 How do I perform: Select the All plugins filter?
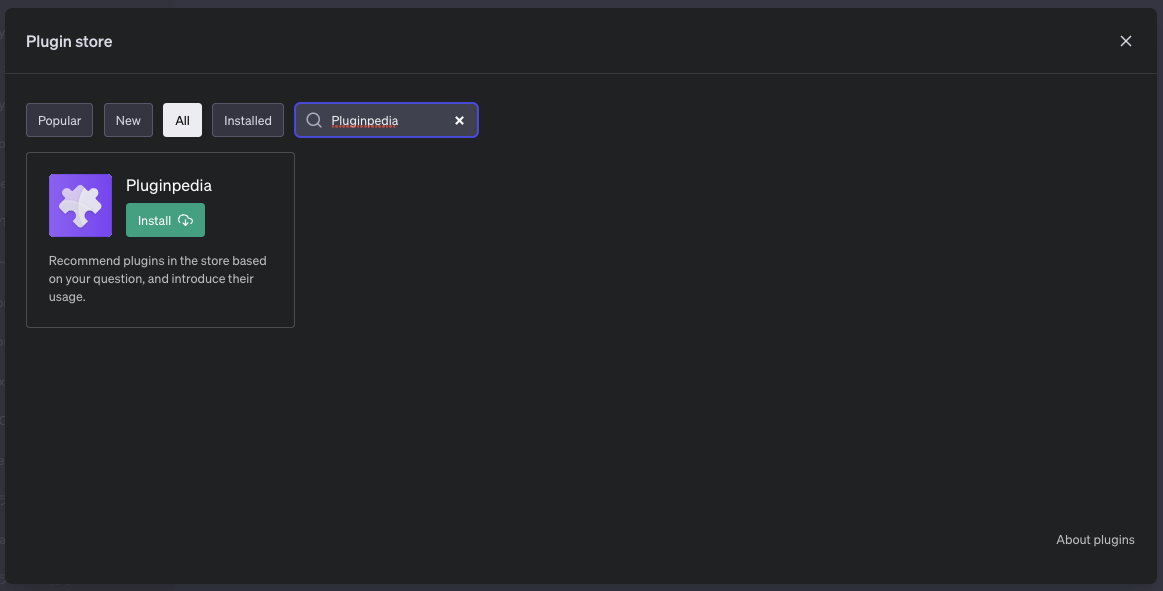pos(182,120)
